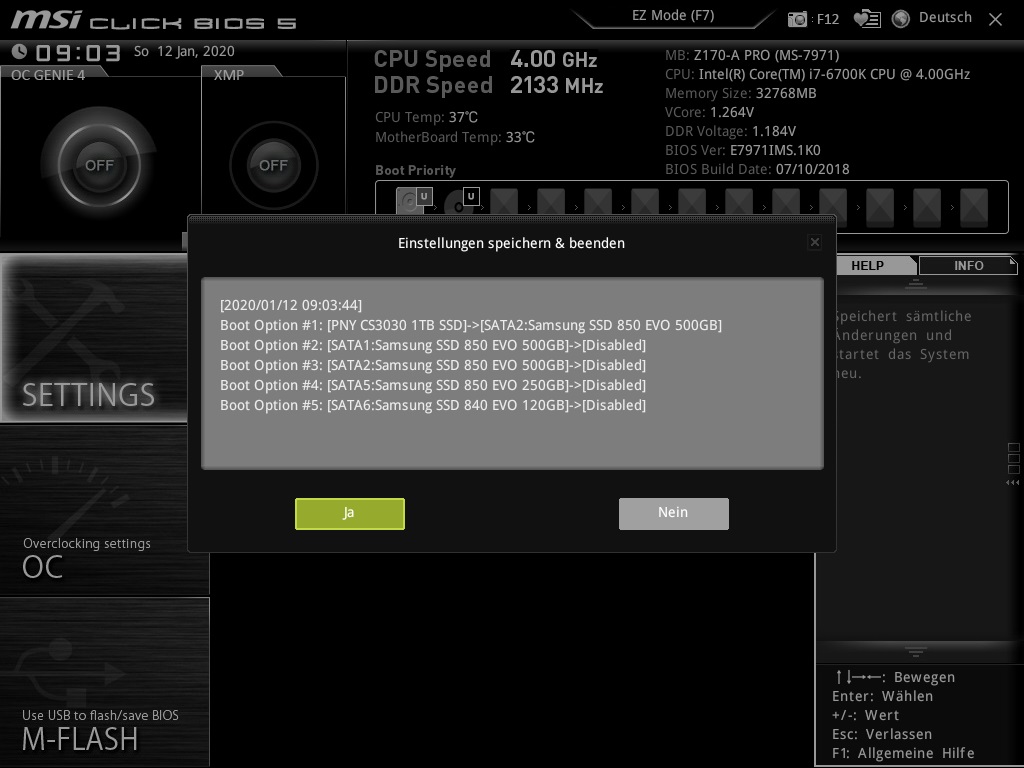Click the BIOS Build Date 07/10/2018 text
The height and width of the screenshot is (768, 1024).
(757, 169)
